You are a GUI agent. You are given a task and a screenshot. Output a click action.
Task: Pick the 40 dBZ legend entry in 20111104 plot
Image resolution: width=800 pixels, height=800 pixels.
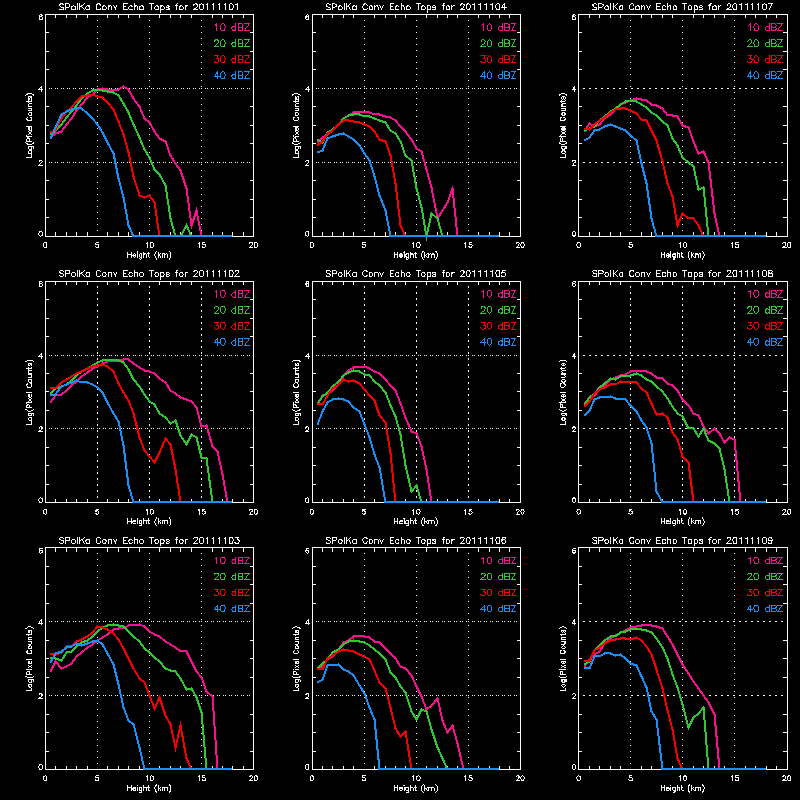point(498,76)
